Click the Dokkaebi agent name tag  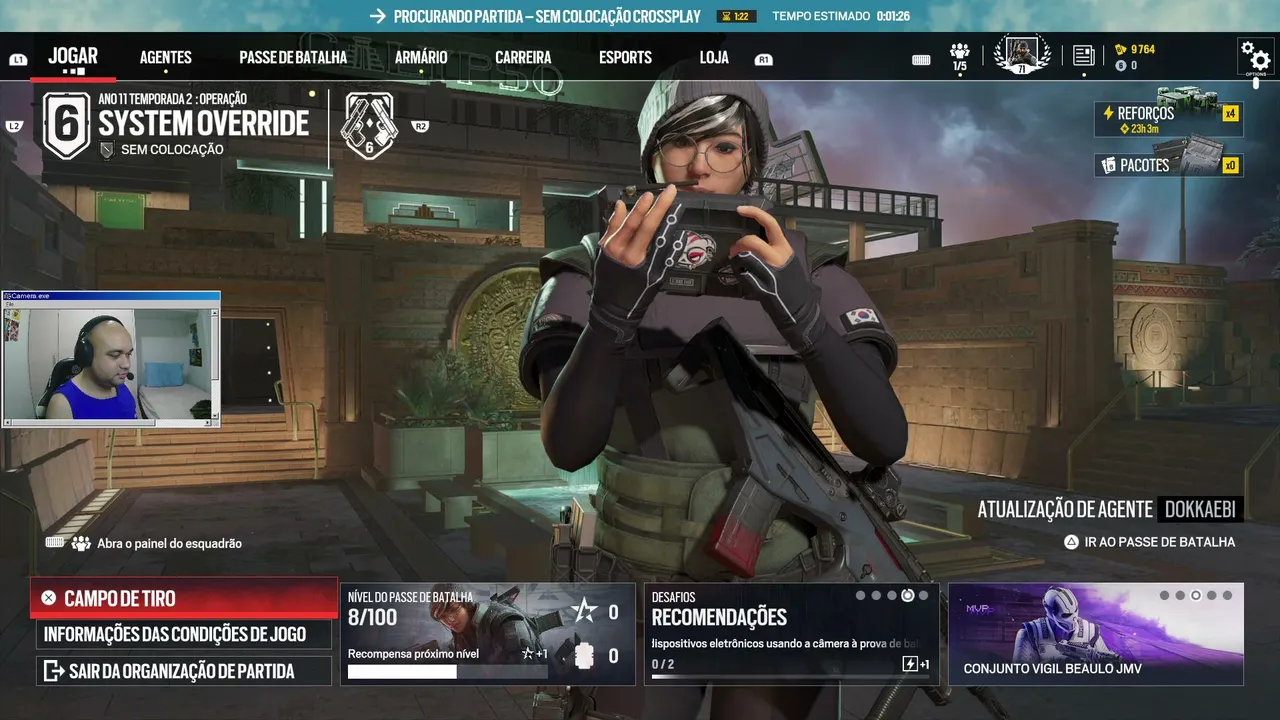click(1200, 509)
